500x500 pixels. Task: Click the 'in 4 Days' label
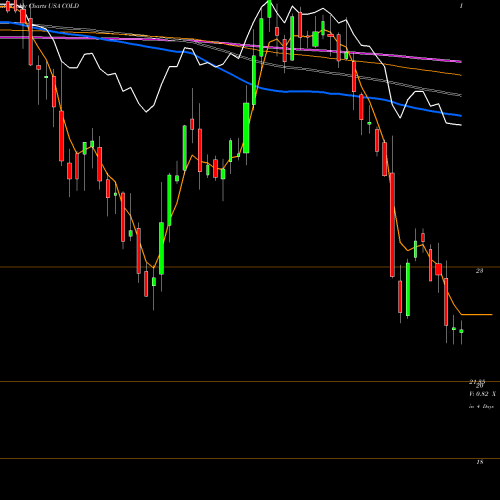[481, 407]
